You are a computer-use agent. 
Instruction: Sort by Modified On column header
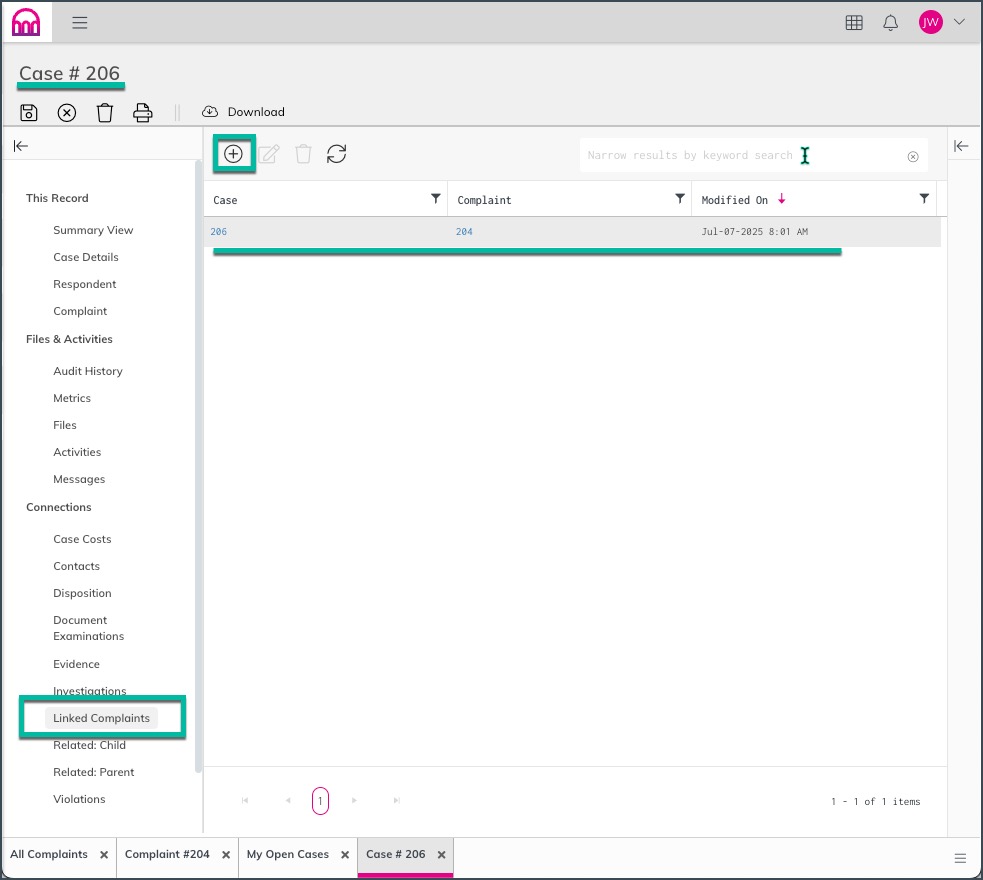[x=735, y=200]
